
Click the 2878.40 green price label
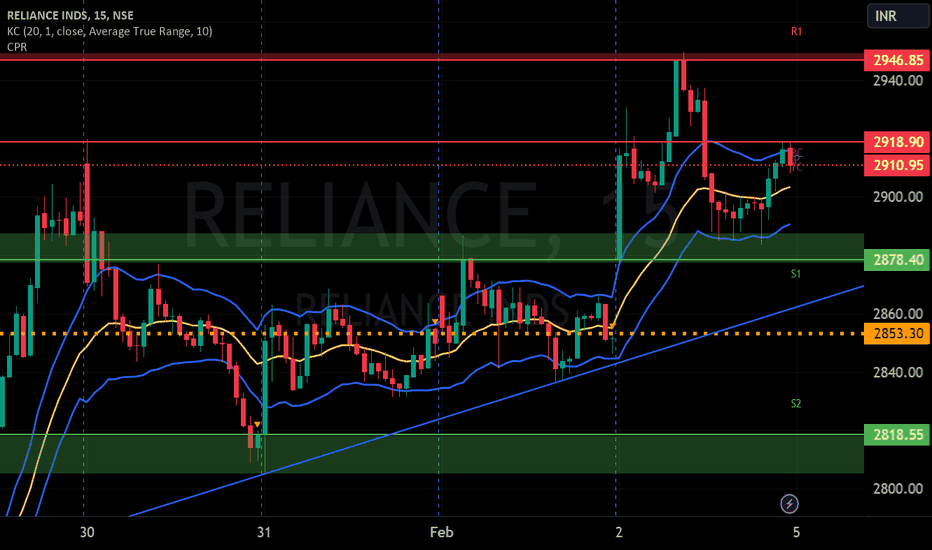(x=897, y=260)
